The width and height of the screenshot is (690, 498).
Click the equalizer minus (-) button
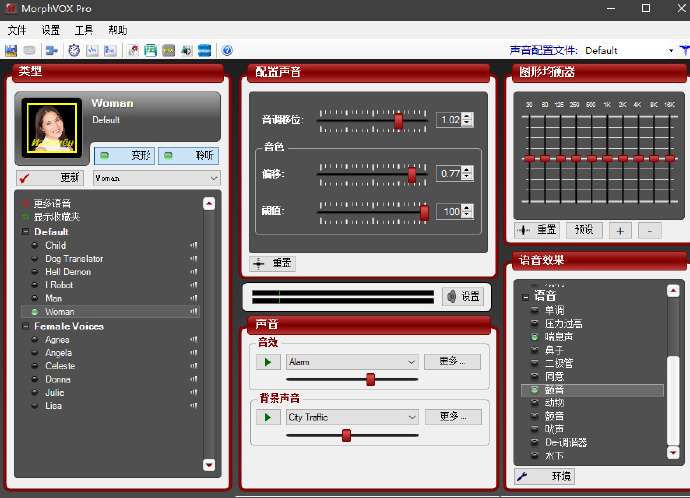click(650, 231)
